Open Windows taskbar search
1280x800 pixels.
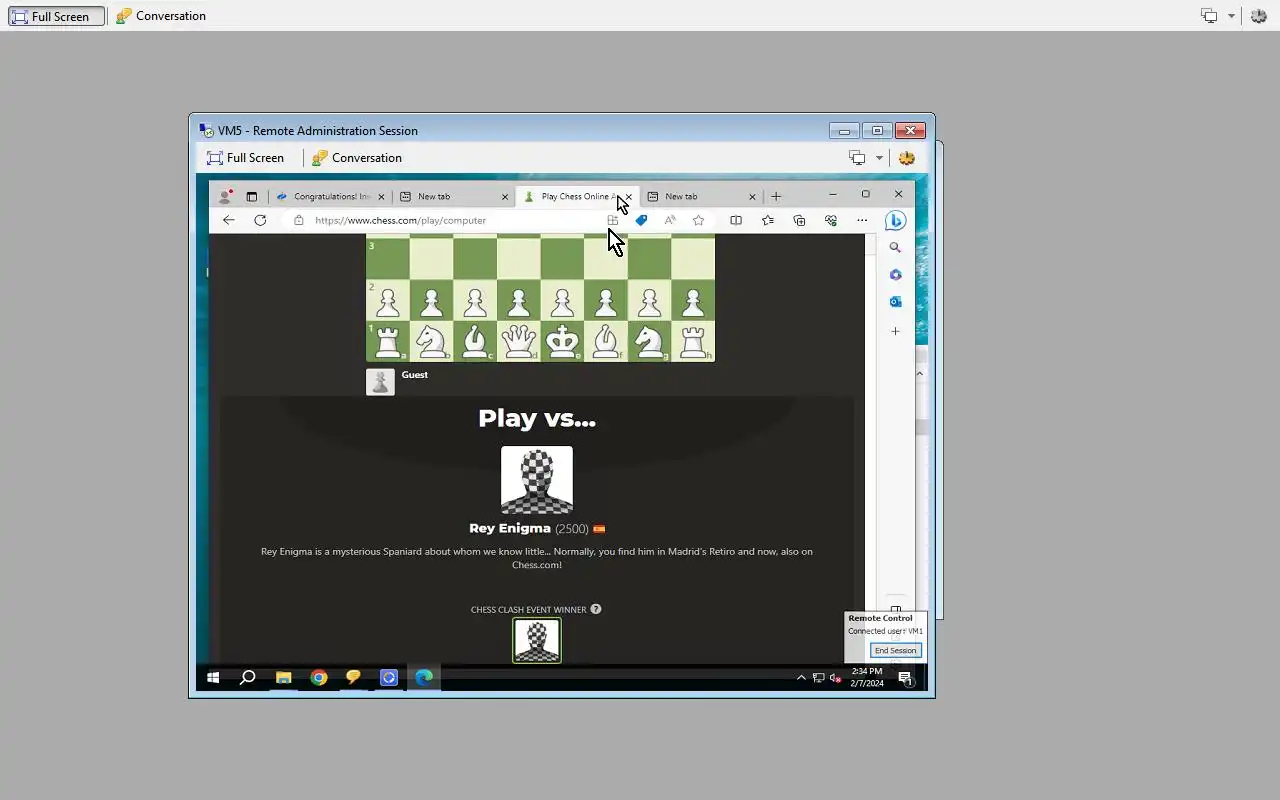point(248,677)
